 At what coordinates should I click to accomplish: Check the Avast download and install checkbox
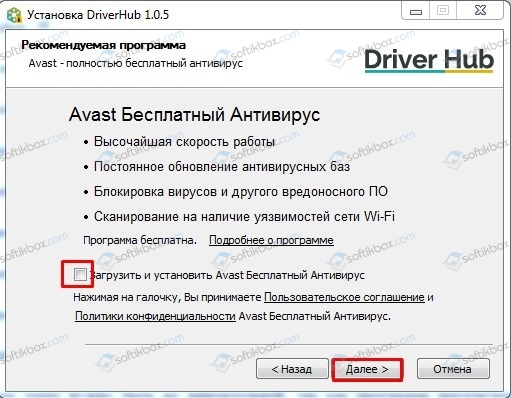(80, 275)
